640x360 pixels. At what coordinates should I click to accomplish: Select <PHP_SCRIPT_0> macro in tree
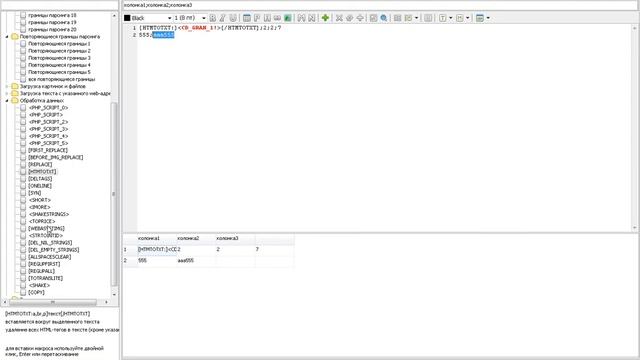point(49,108)
